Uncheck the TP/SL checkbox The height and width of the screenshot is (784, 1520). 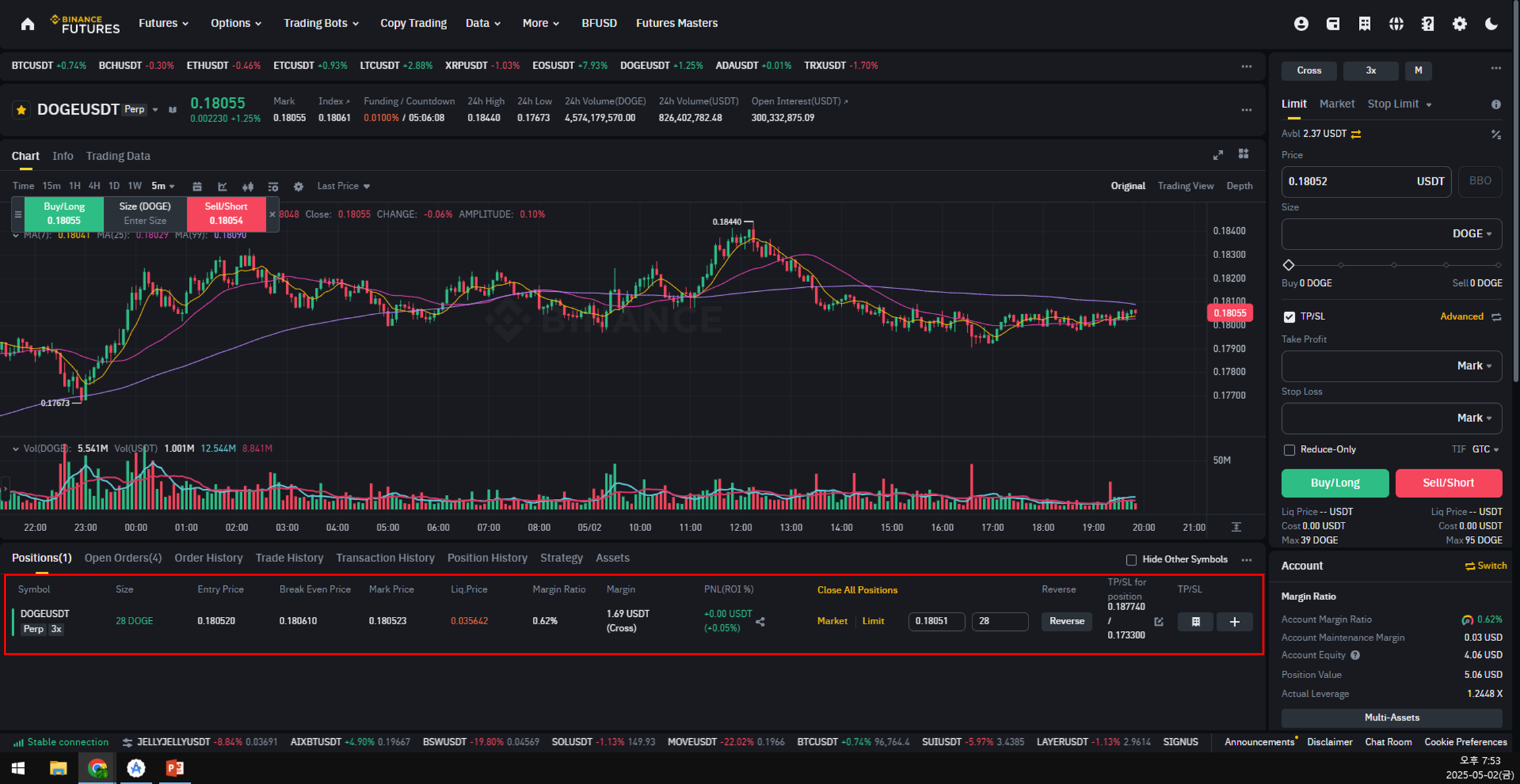tap(1289, 317)
